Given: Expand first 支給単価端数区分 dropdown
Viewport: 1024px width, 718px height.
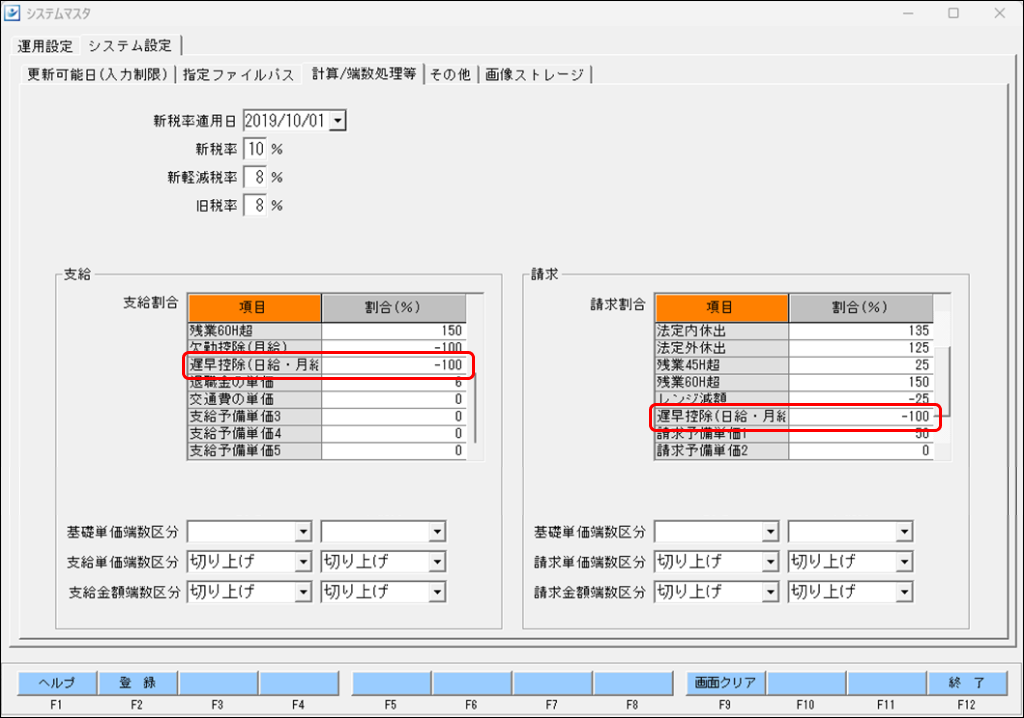Looking at the screenshot, I should (304, 562).
